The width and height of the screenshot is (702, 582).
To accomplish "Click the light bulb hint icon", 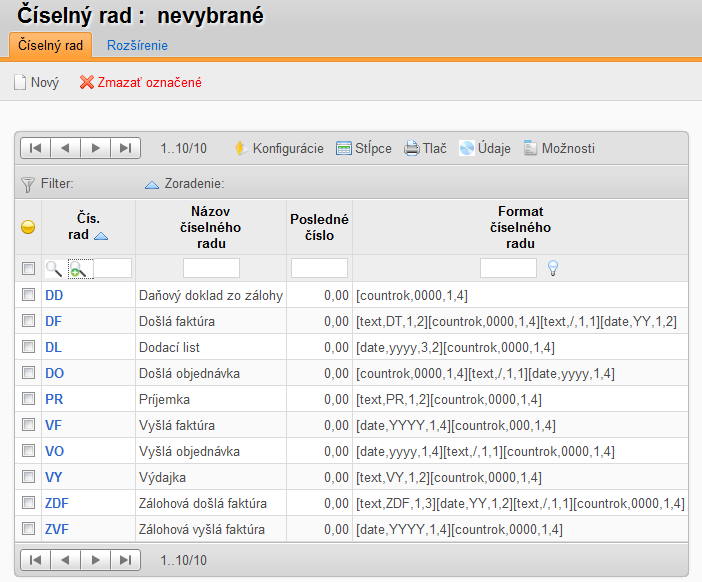I will (x=553, y=268).
